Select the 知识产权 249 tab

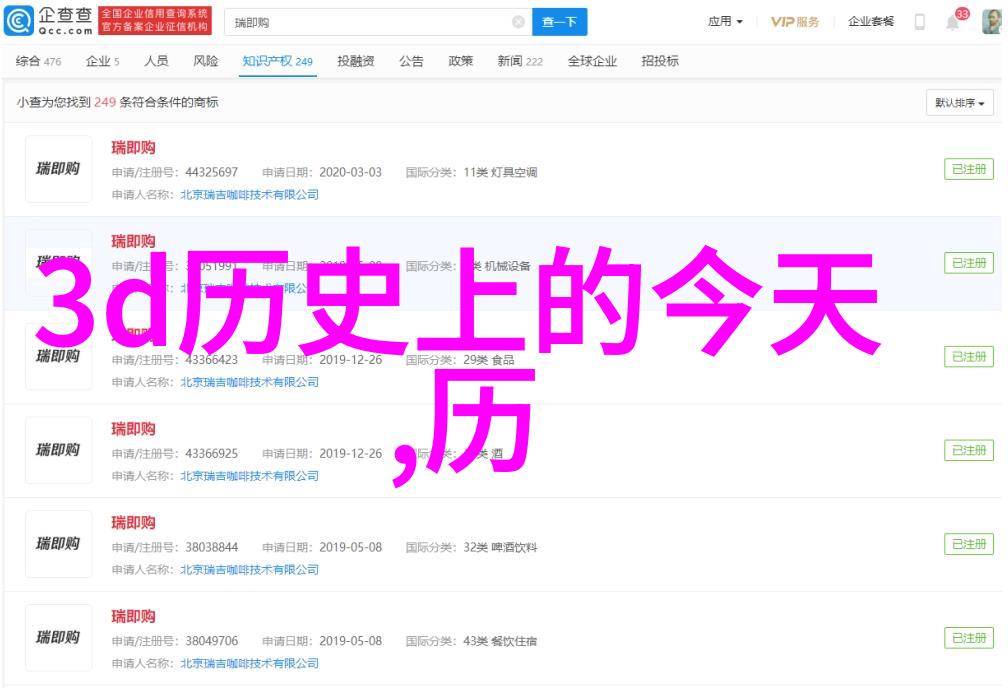278,61
